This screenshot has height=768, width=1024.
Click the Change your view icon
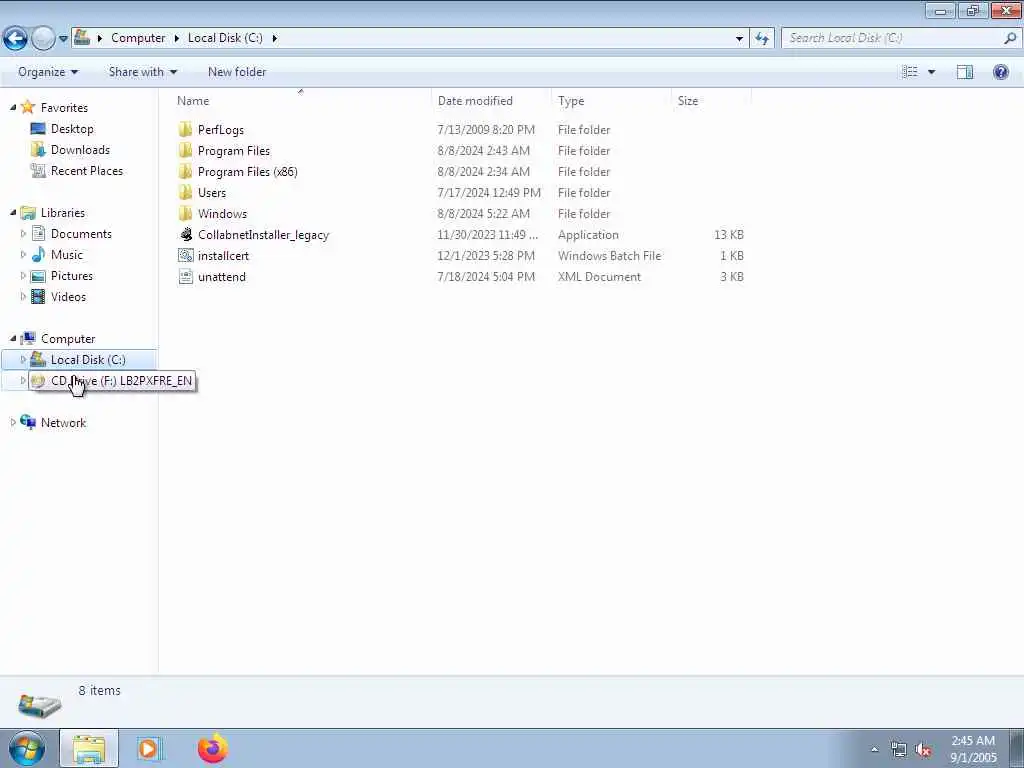click(x=910, y=72)
